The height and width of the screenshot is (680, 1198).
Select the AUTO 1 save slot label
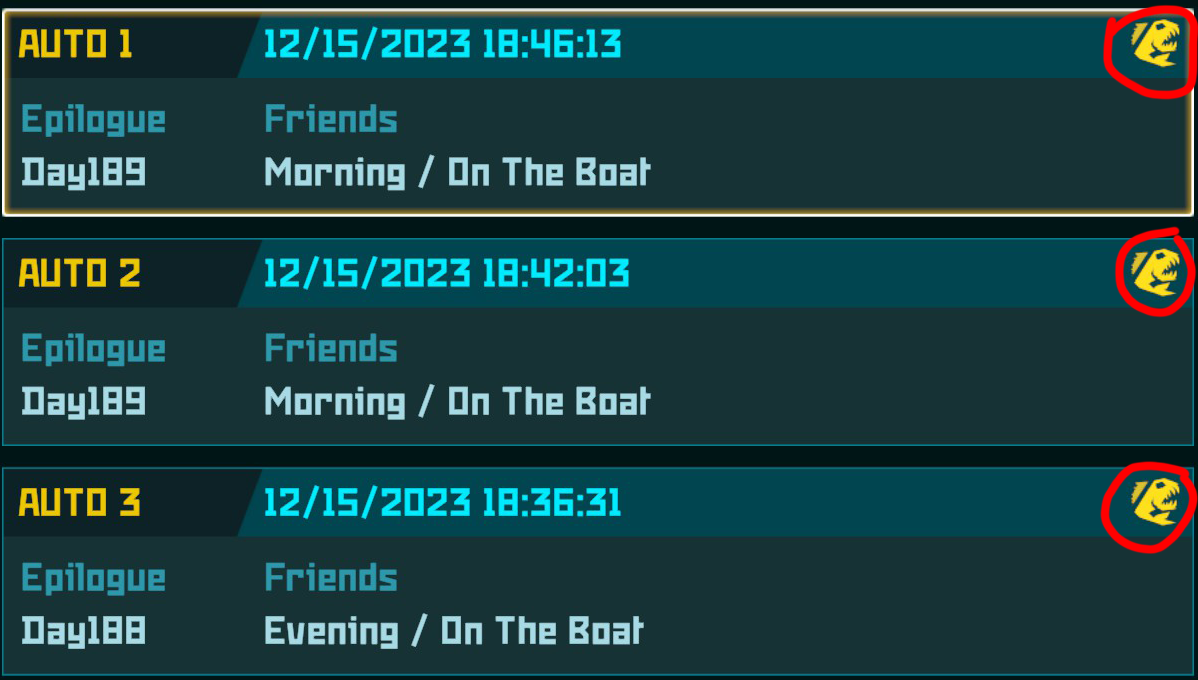[76, 45]
